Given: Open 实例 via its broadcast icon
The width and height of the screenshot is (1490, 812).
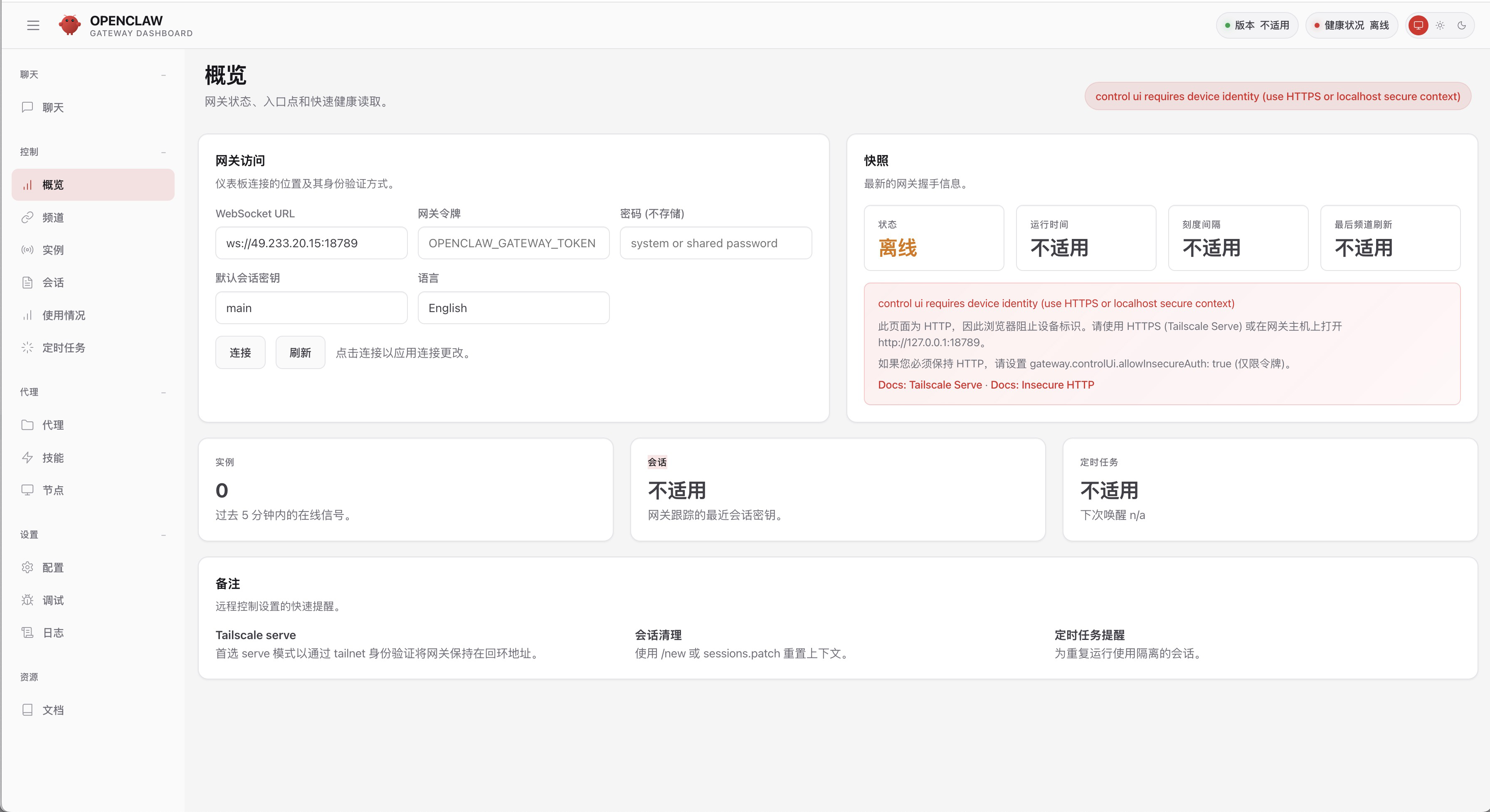Looking at the screenshot, I should (27, 250).
